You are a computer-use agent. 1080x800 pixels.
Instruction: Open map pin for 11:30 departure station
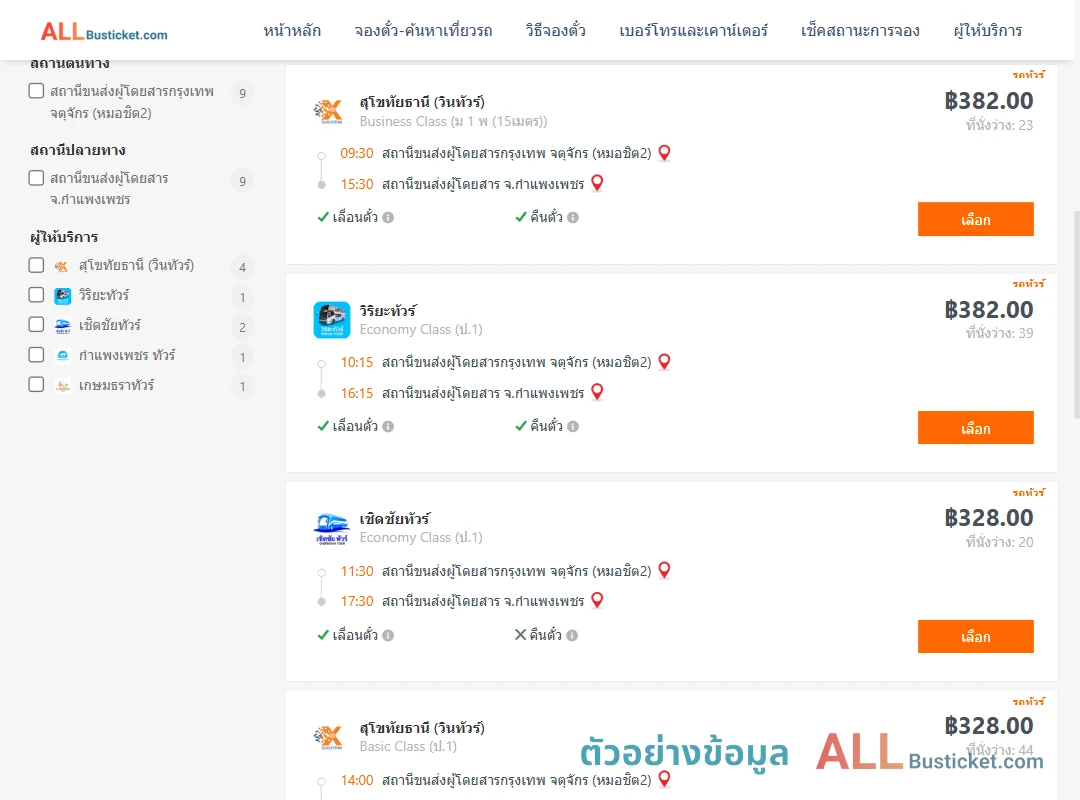point(665,571)
